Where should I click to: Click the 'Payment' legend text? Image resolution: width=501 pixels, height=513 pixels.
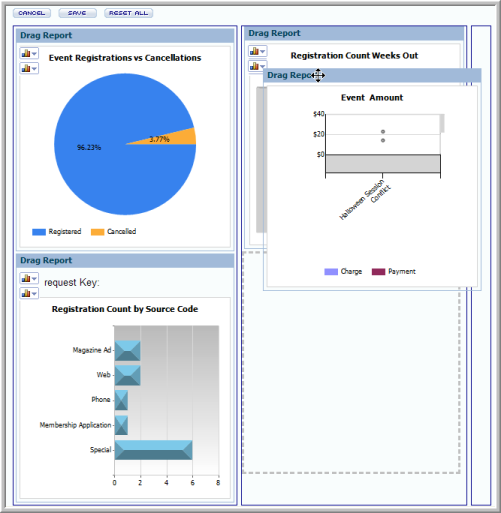(402, 272)
